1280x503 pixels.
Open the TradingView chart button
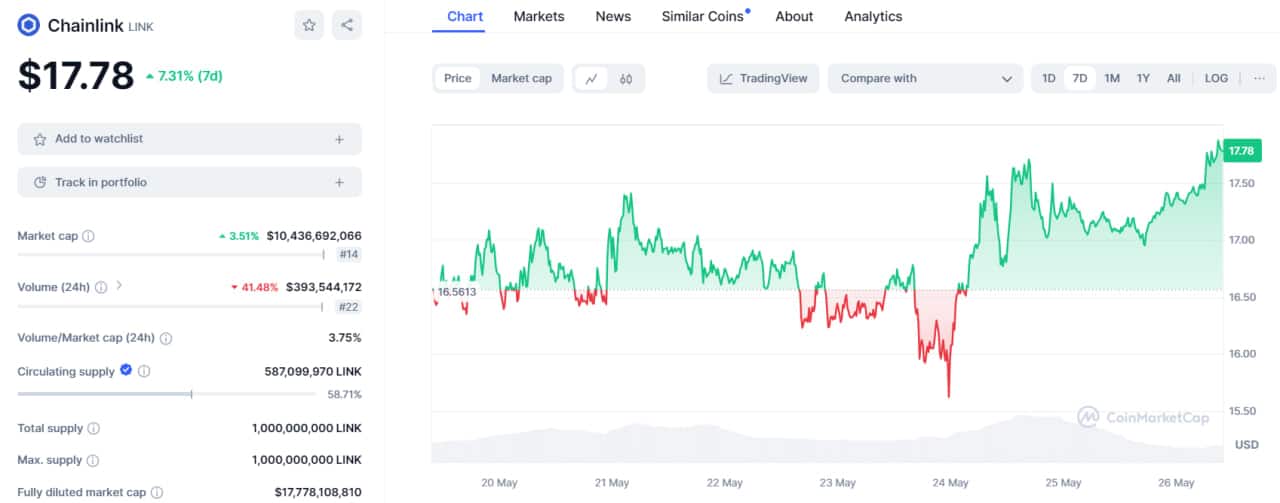click(763, 78)
